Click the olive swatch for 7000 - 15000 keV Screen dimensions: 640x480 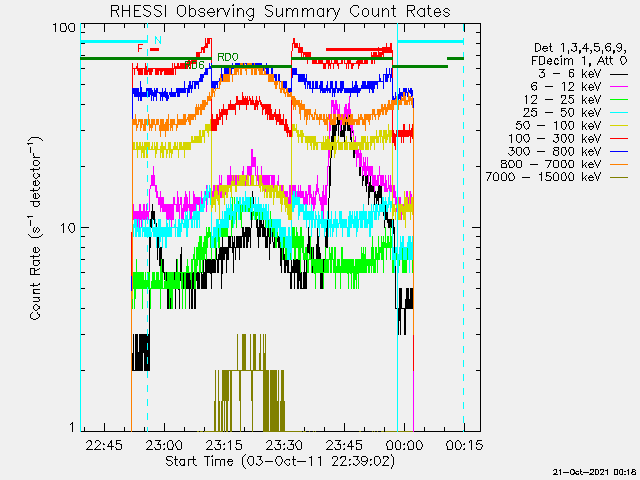[x=619, y=178]
